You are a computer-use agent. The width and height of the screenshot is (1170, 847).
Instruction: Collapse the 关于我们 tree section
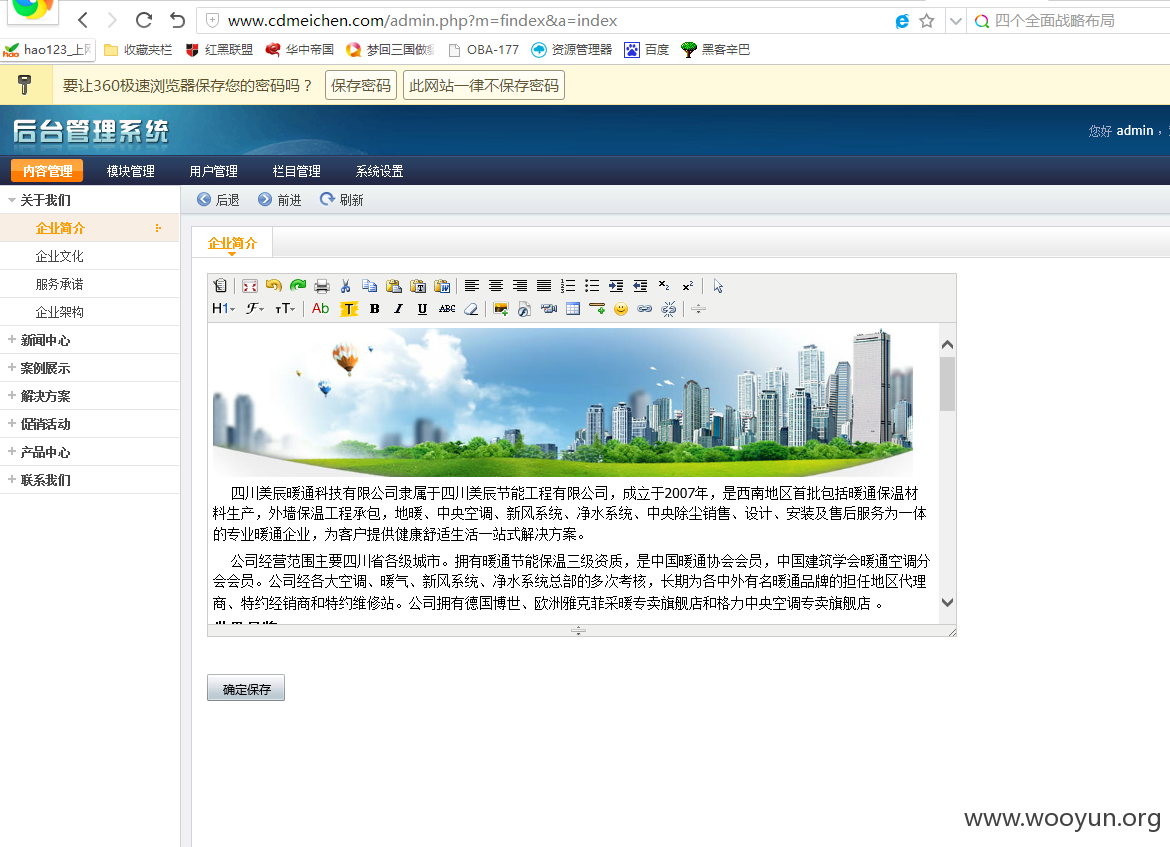point(12,200)
